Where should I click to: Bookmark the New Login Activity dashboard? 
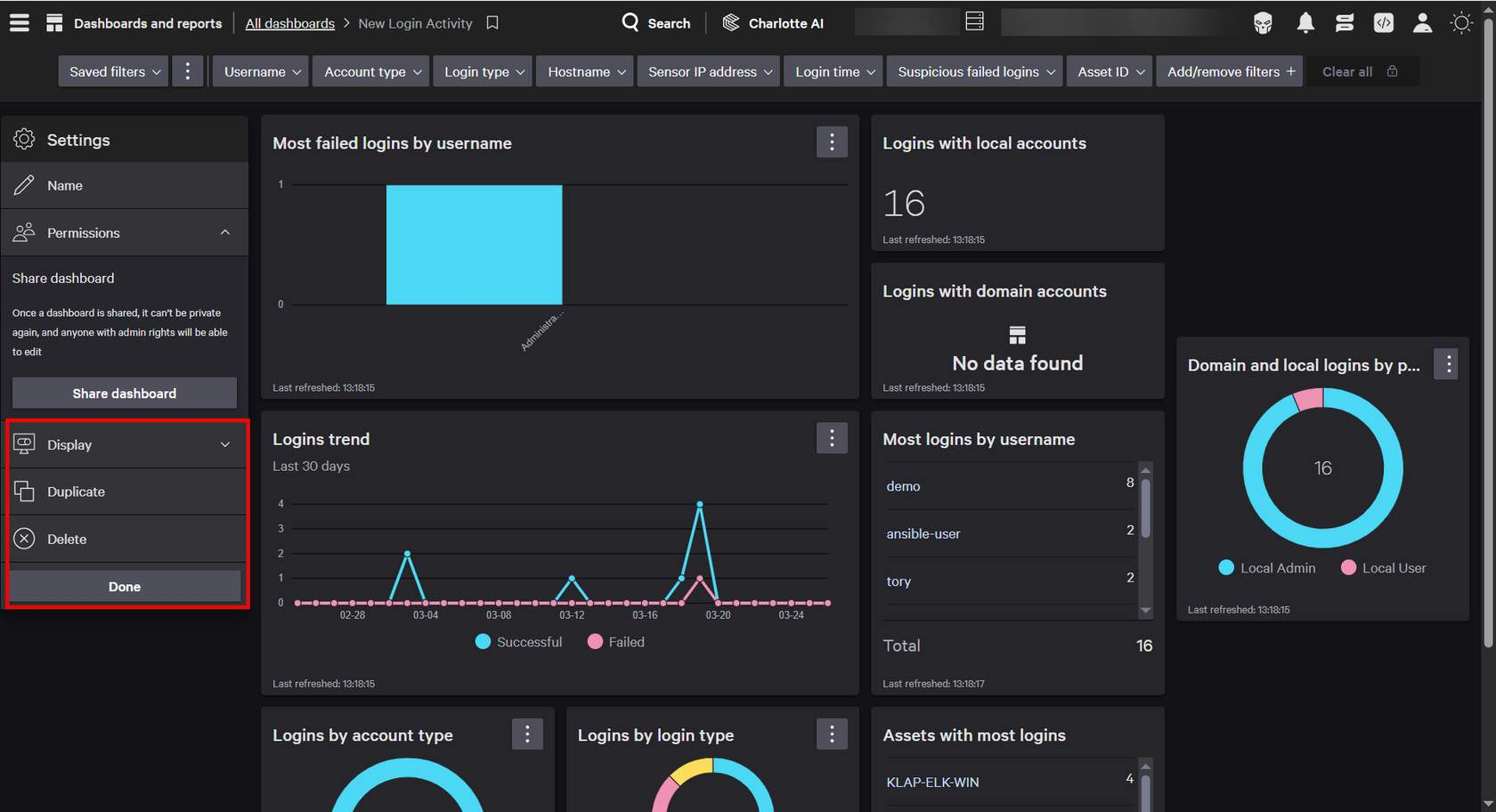tap(492, 23)
